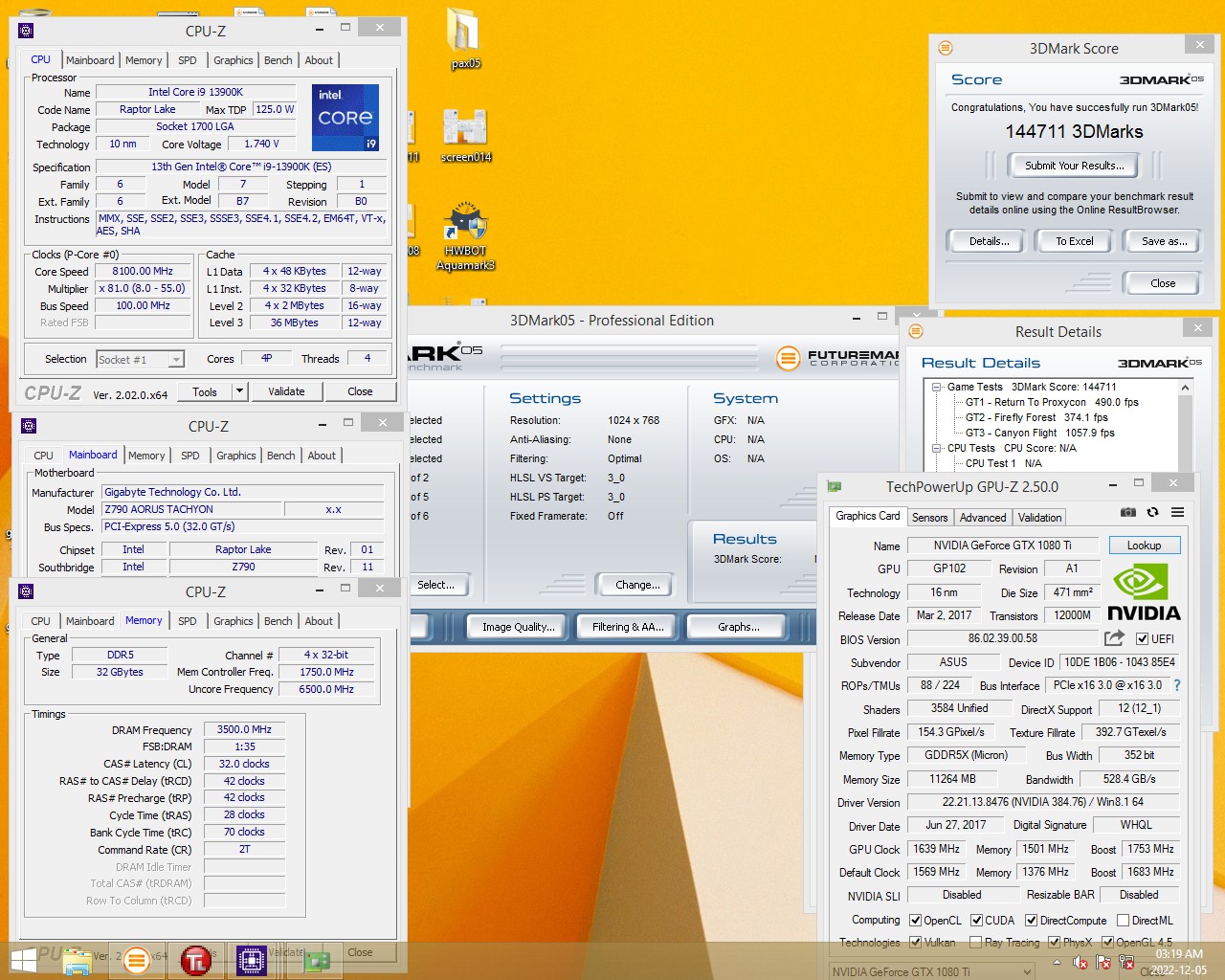Click the GPU-Z screenshot camera icon
Image resolution: width=1225 pixels, height=980 pixels.
(x=1128, y=513)
